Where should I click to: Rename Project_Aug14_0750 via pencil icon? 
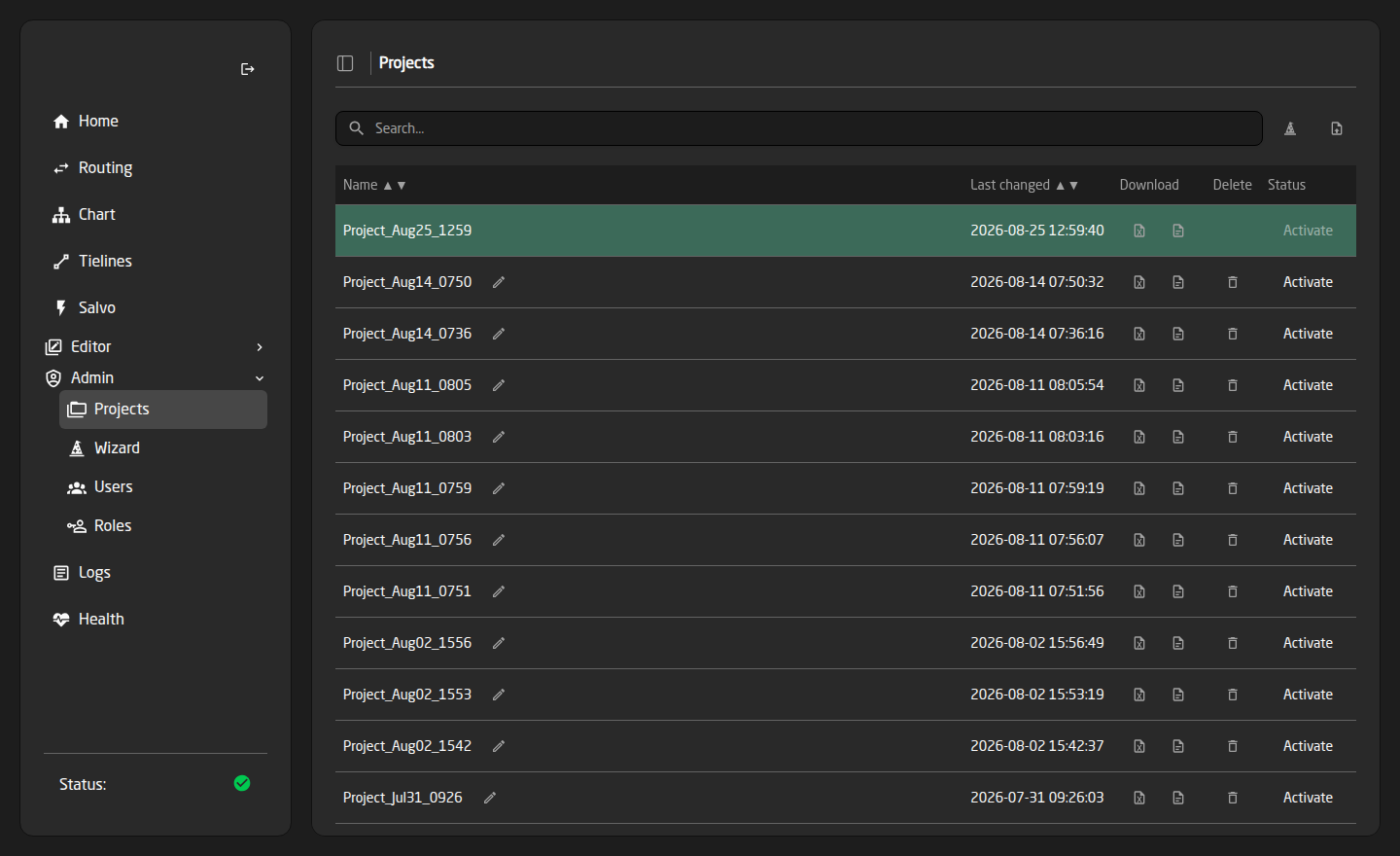tap(499, 282)
